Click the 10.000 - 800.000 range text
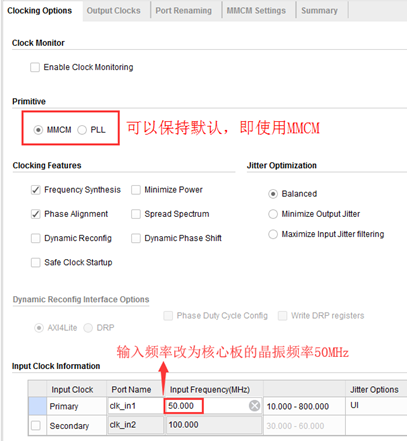The height and width of the screenshot is (441, 407). 298,406
